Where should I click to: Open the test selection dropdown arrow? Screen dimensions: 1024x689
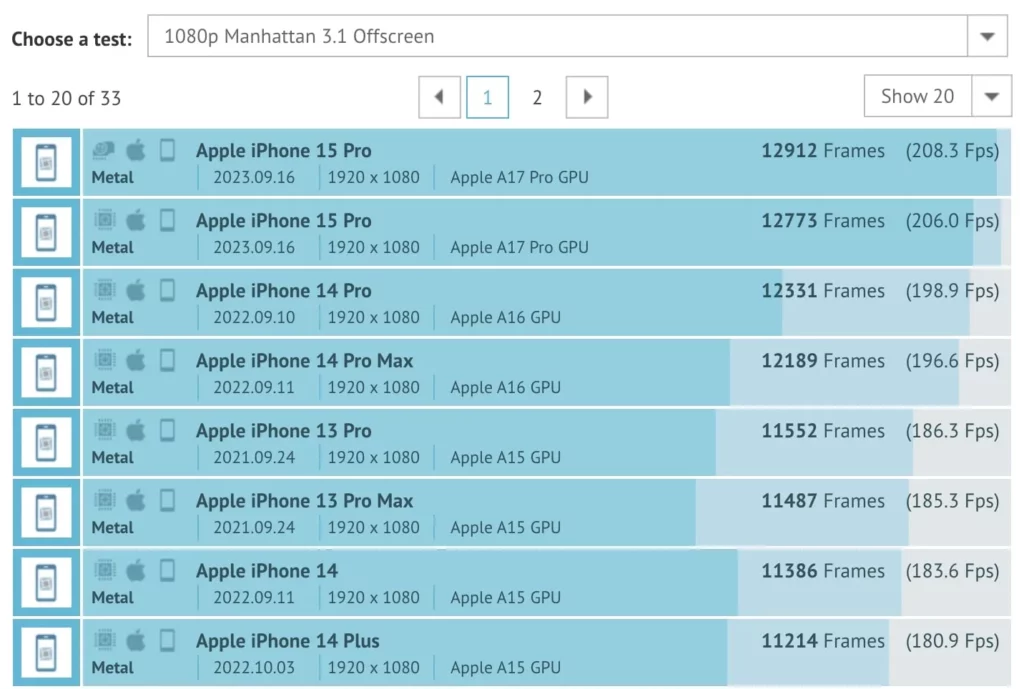tap(987, 37)
